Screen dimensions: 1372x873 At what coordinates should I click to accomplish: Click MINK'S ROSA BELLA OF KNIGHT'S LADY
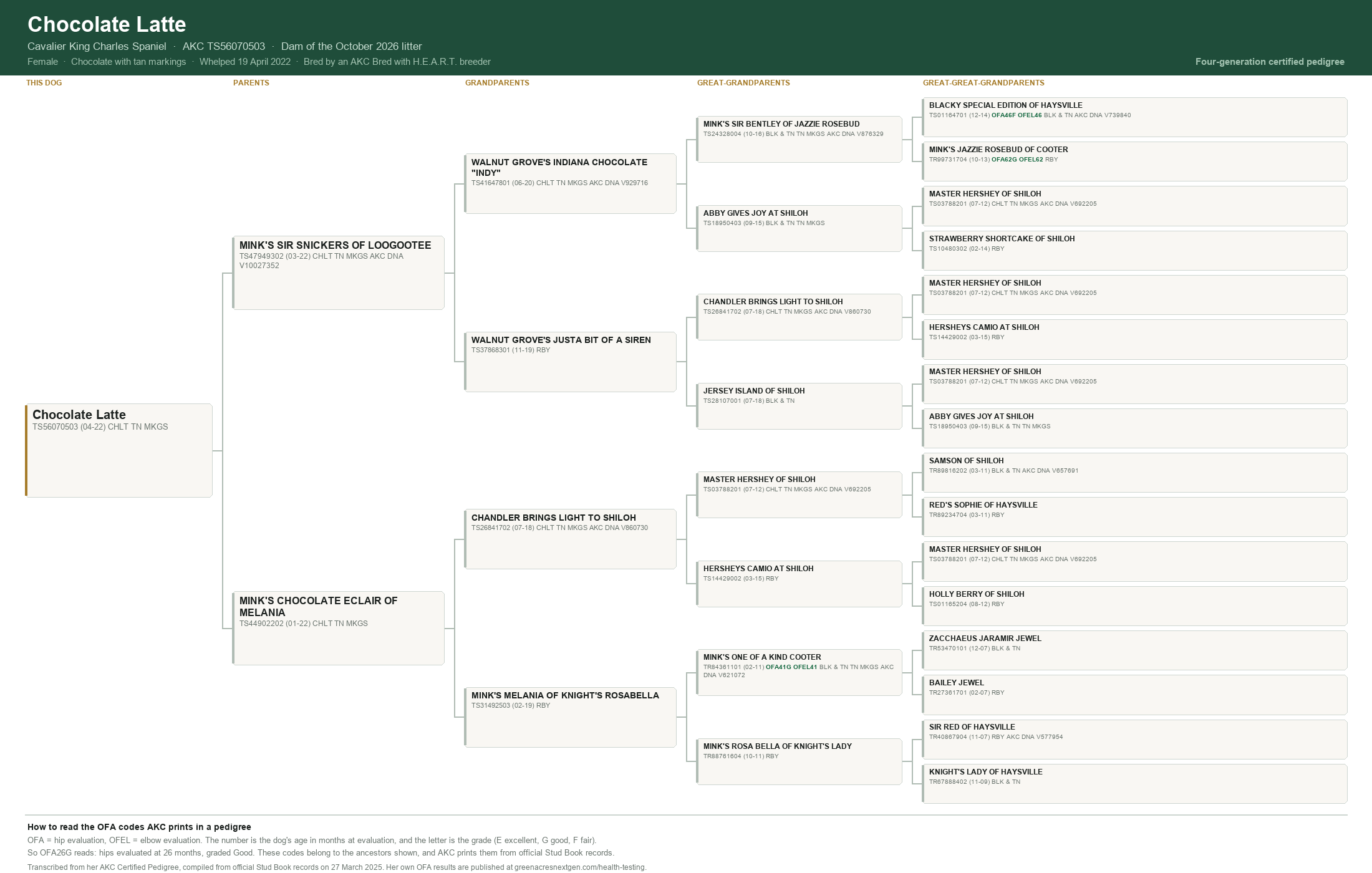click(799, 761)
